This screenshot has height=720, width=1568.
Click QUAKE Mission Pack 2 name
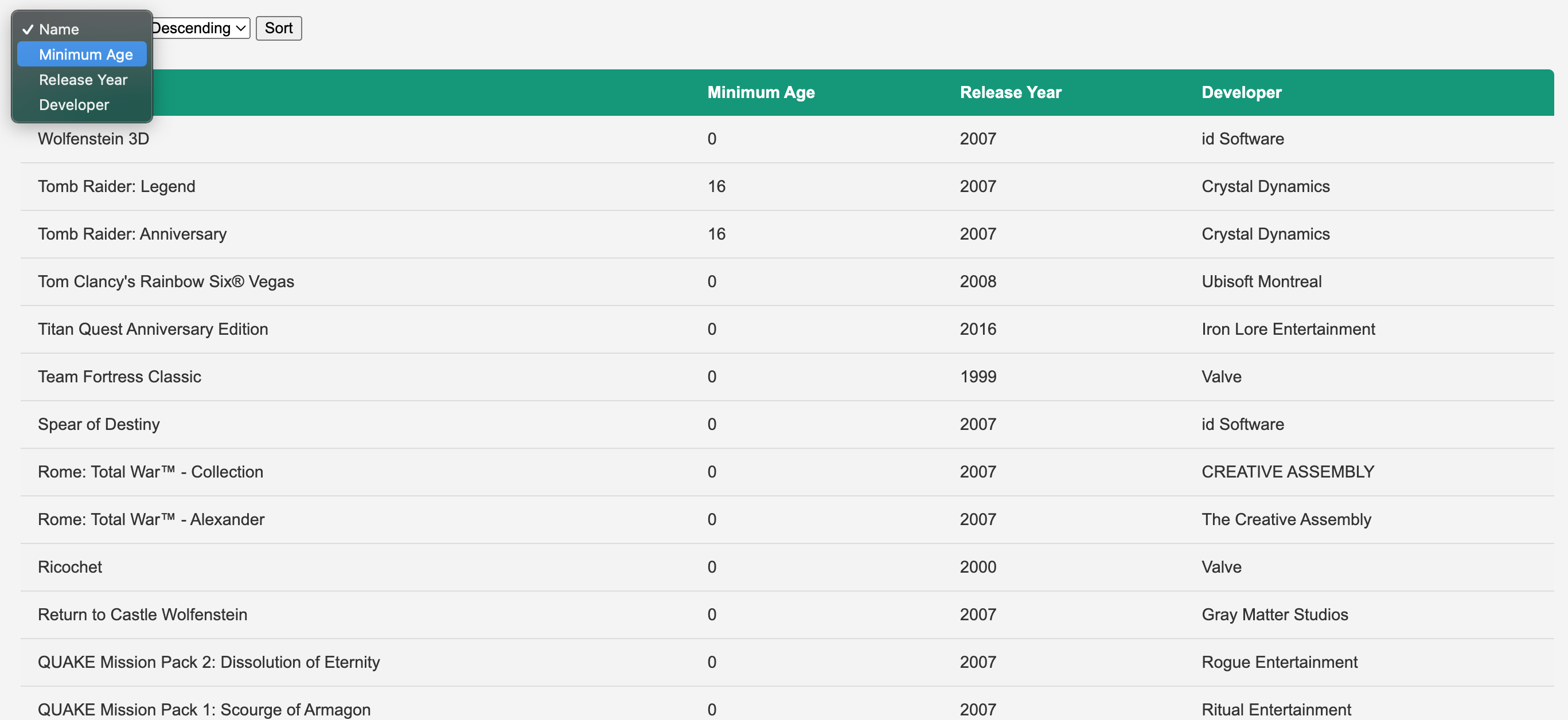click(209, 662)
